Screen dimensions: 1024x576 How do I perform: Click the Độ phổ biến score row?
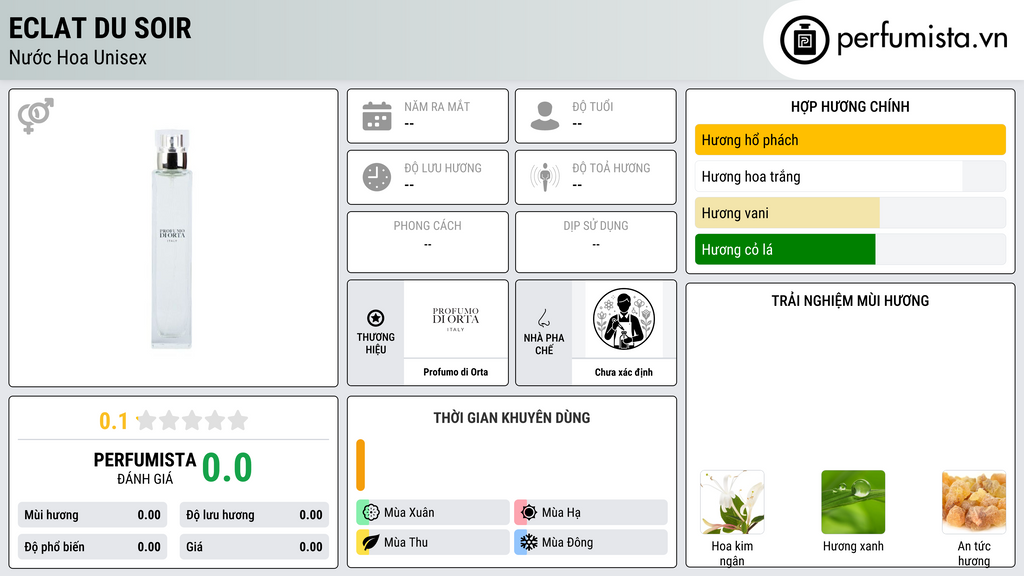[x=92, y=547]
